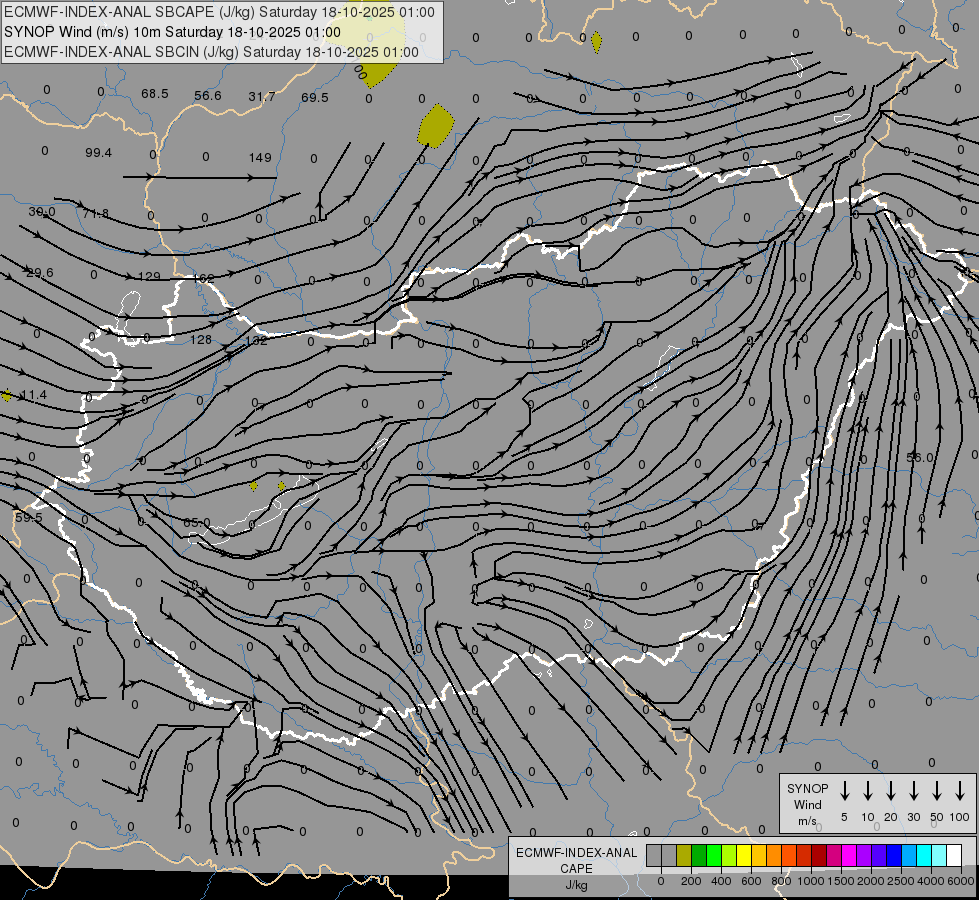
Task: Click the SBCAPE title line
Action: [x=219, y=12]
